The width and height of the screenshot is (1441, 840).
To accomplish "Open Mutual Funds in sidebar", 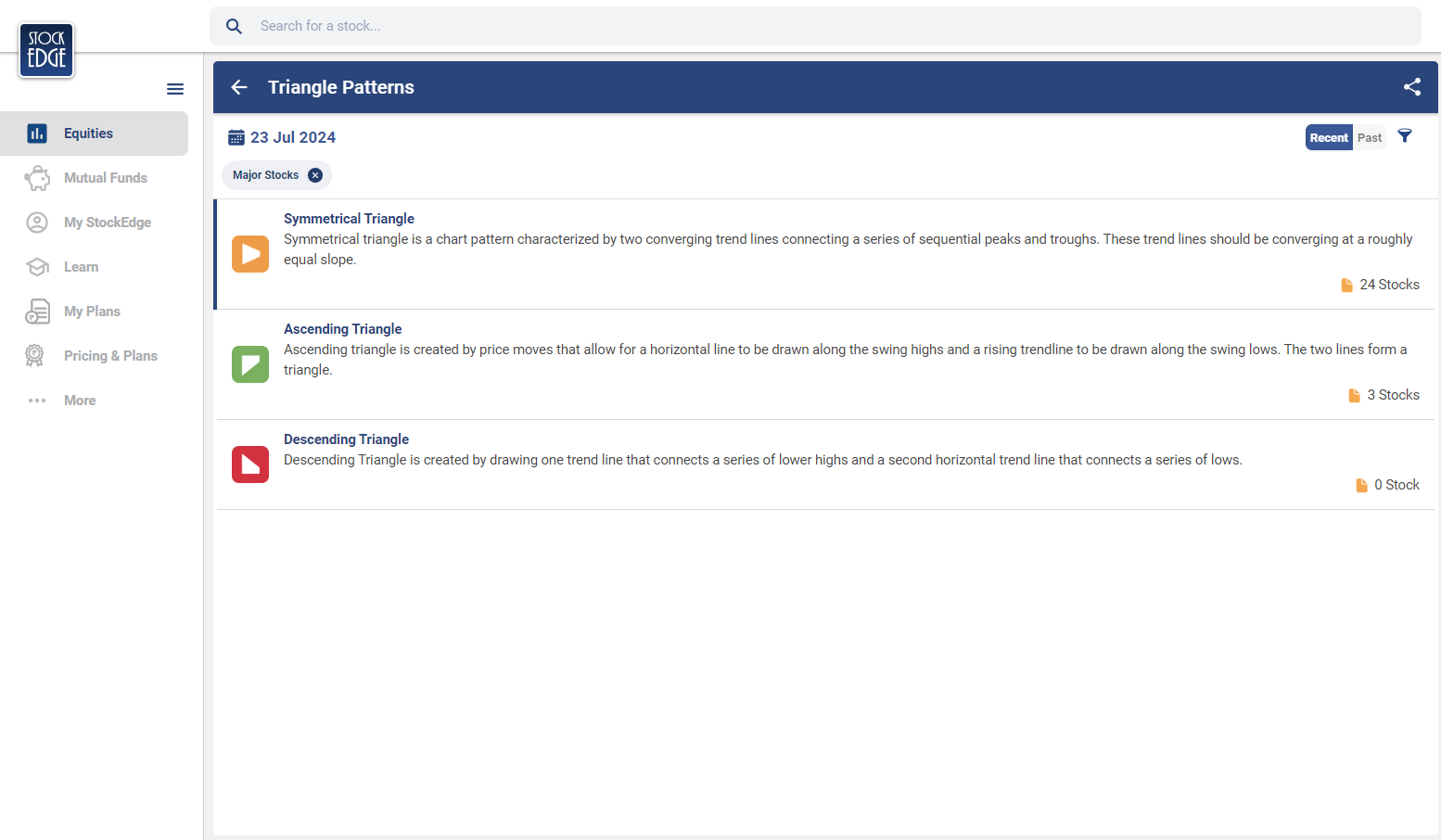I will point(105,178).
